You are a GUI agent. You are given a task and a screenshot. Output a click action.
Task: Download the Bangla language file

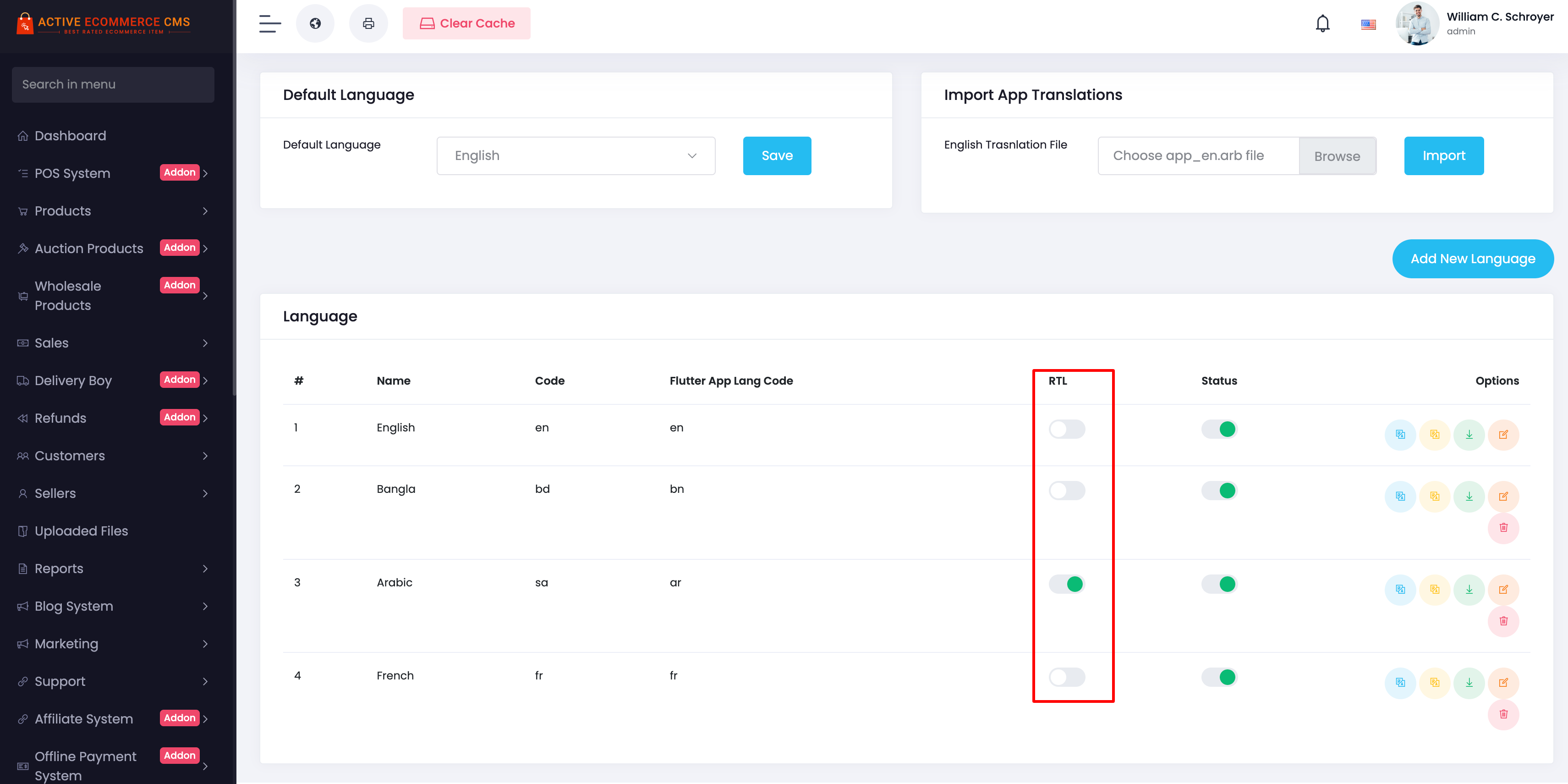(x=1469, y=496)
